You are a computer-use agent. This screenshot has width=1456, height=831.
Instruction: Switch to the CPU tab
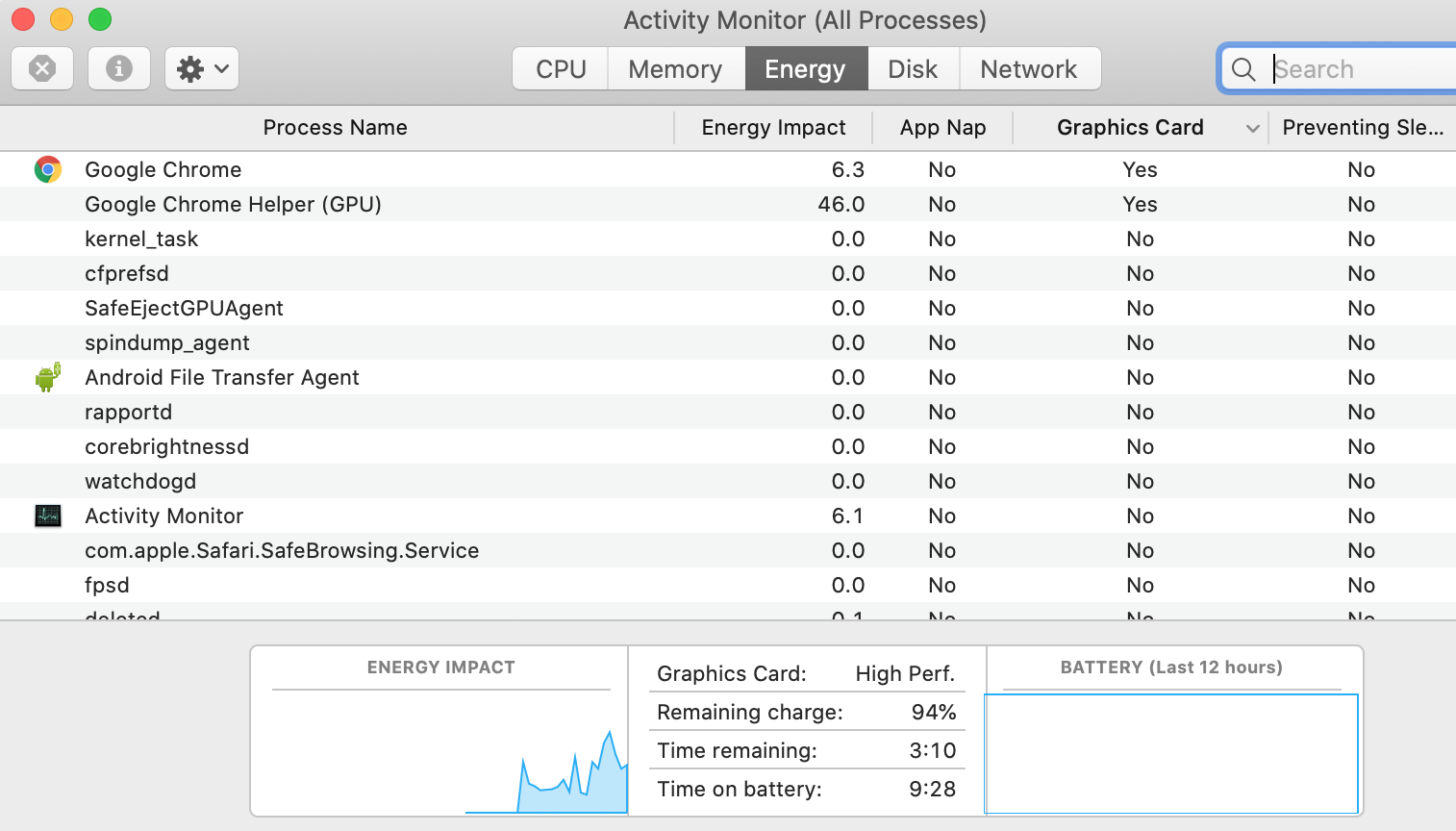pos(561,69)
